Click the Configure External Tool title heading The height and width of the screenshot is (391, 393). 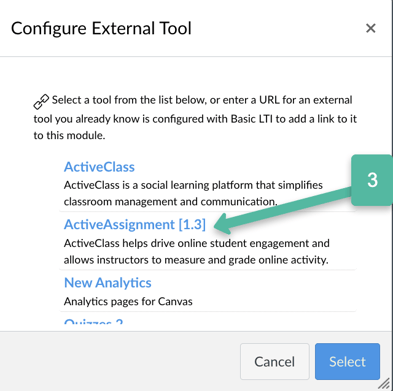[101, 28]
